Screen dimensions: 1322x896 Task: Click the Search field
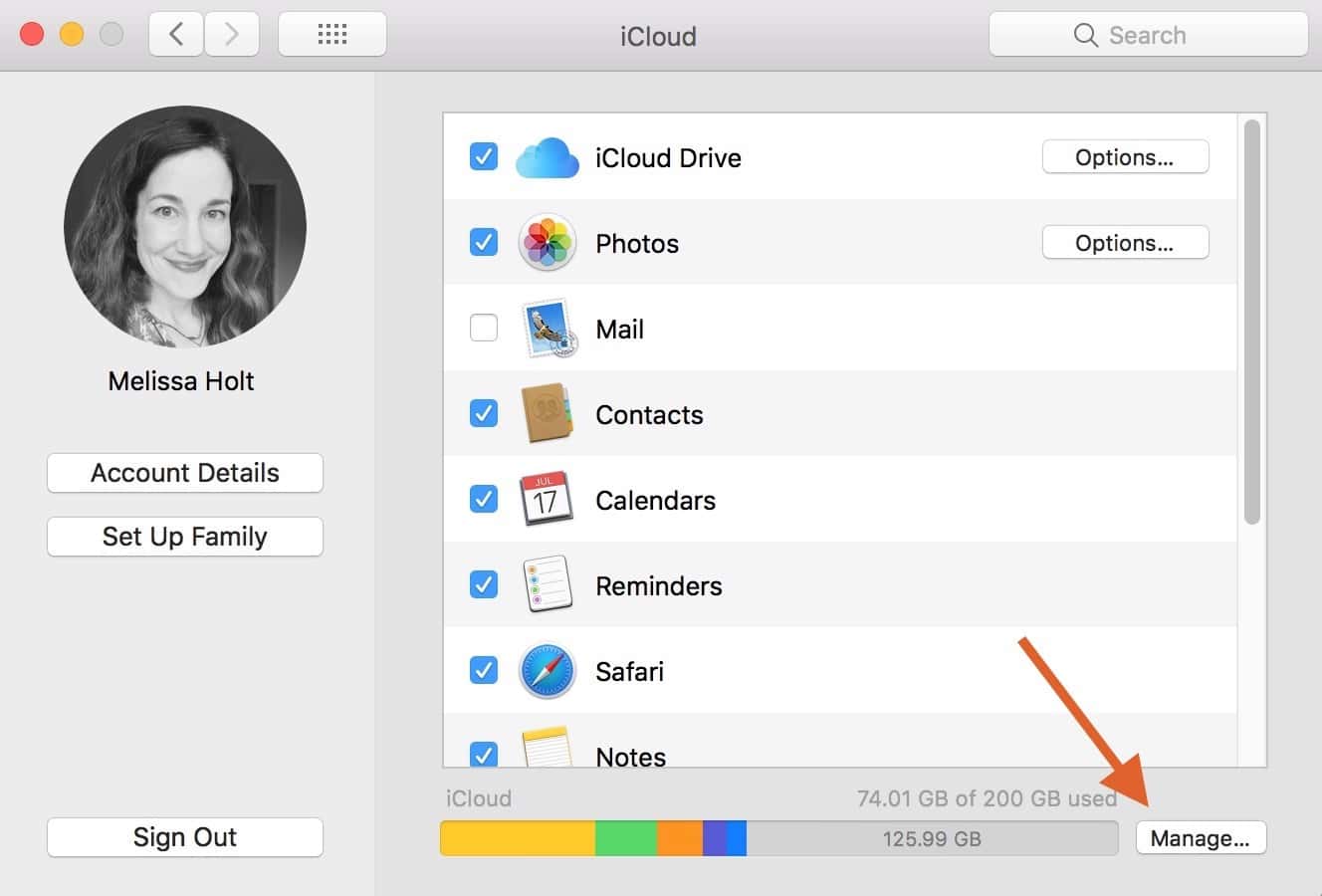[1148, 35]
